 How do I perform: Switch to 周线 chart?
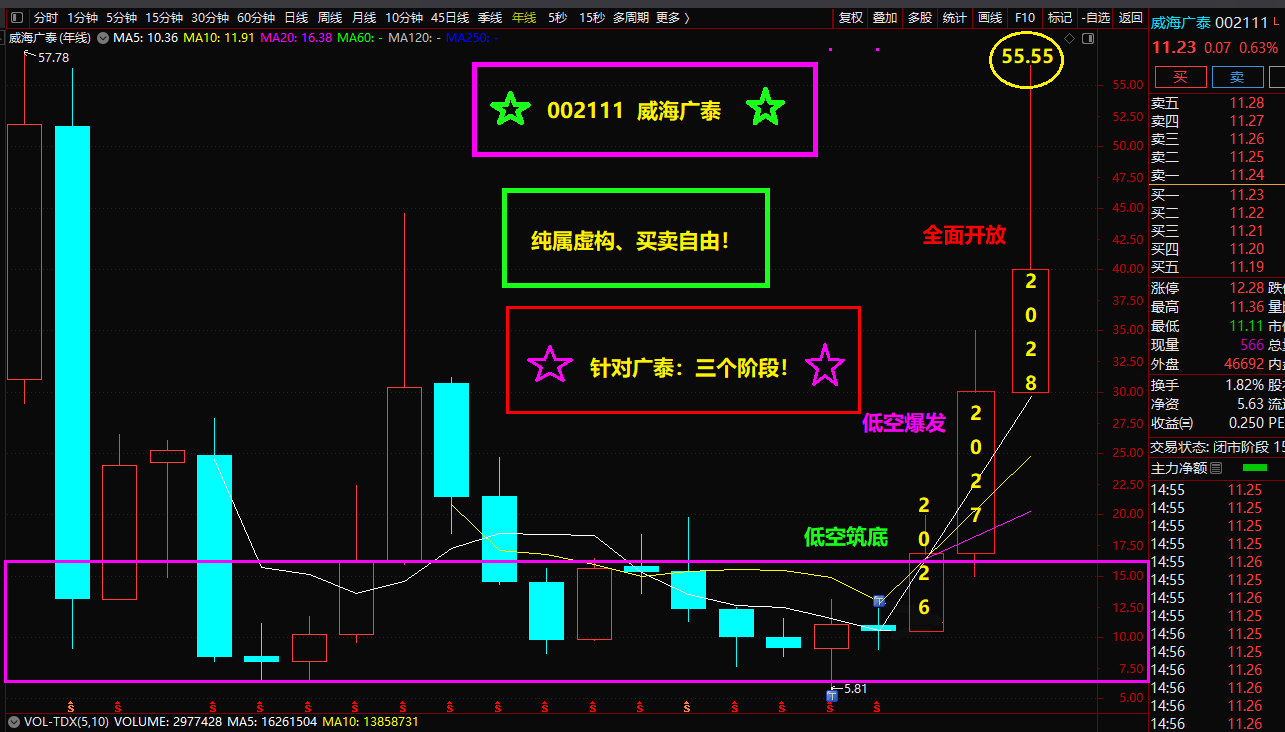330,18
